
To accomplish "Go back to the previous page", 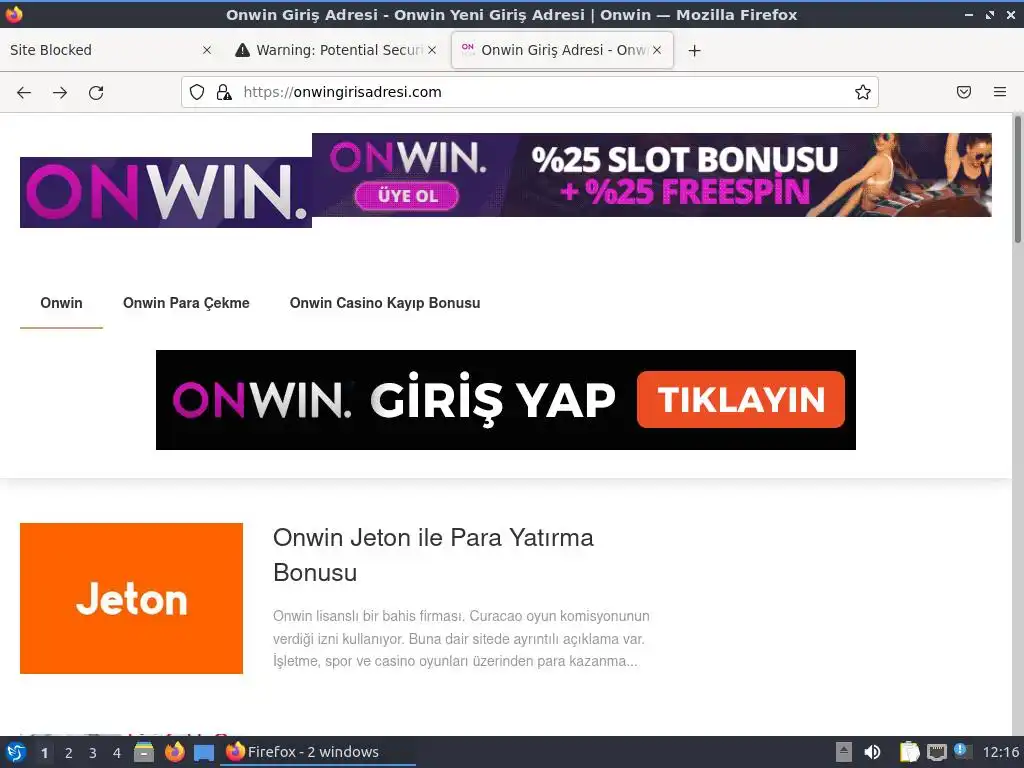I will [x=24, y=93].
